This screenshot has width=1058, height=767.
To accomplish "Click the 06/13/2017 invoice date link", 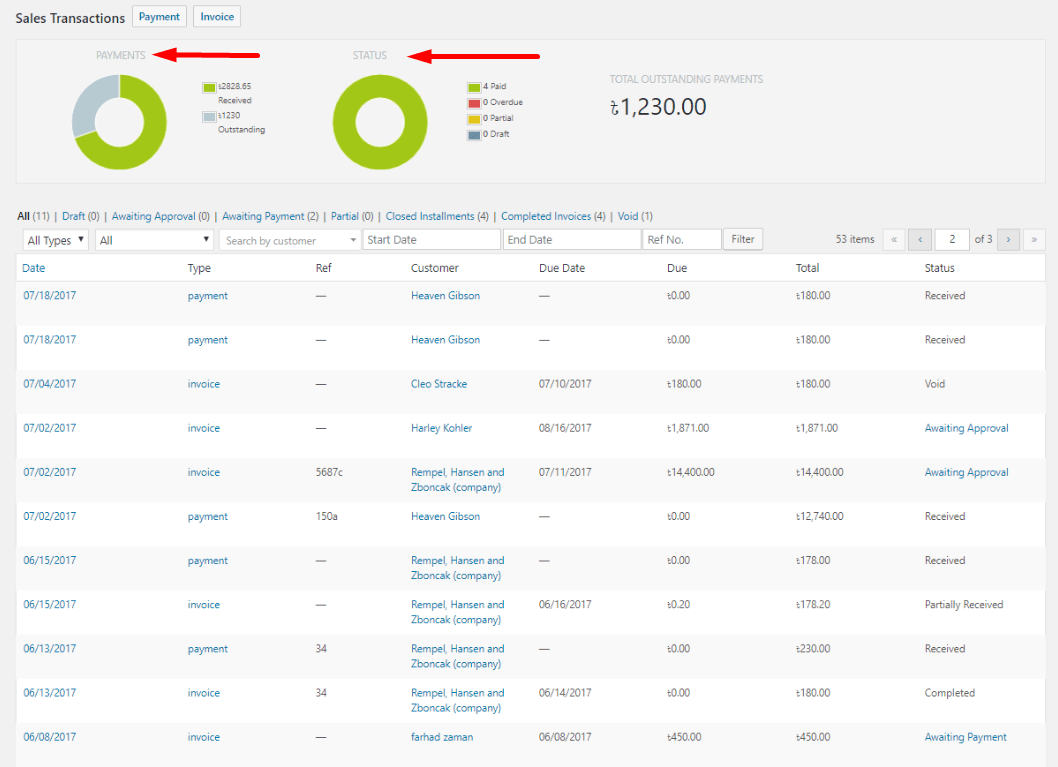I will click(x=50, y=693).
